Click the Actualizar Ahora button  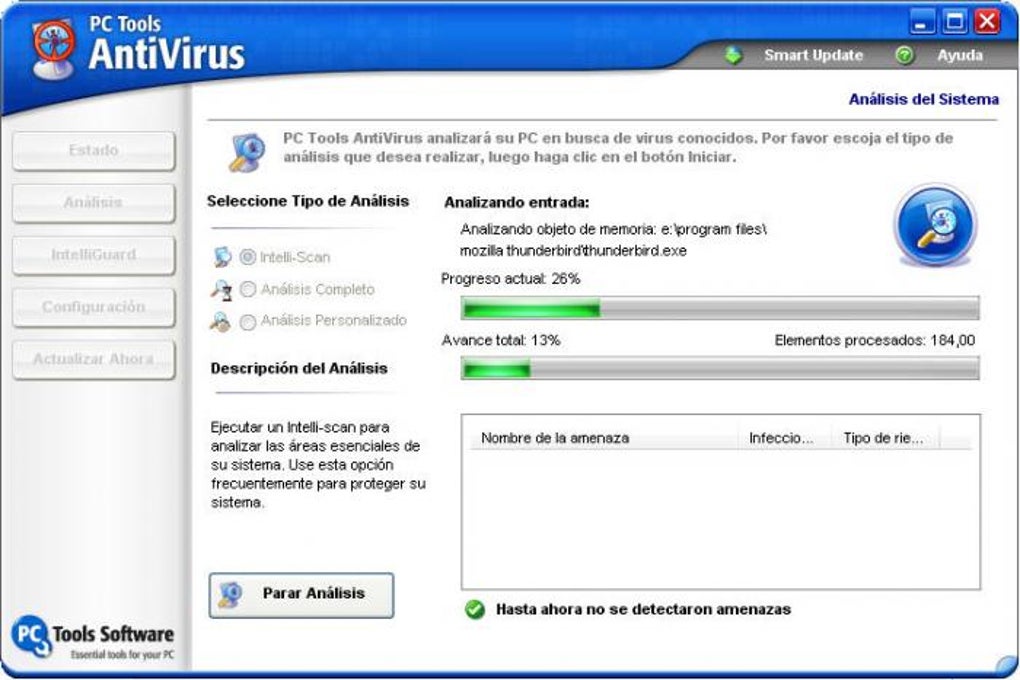pos(94,359)
